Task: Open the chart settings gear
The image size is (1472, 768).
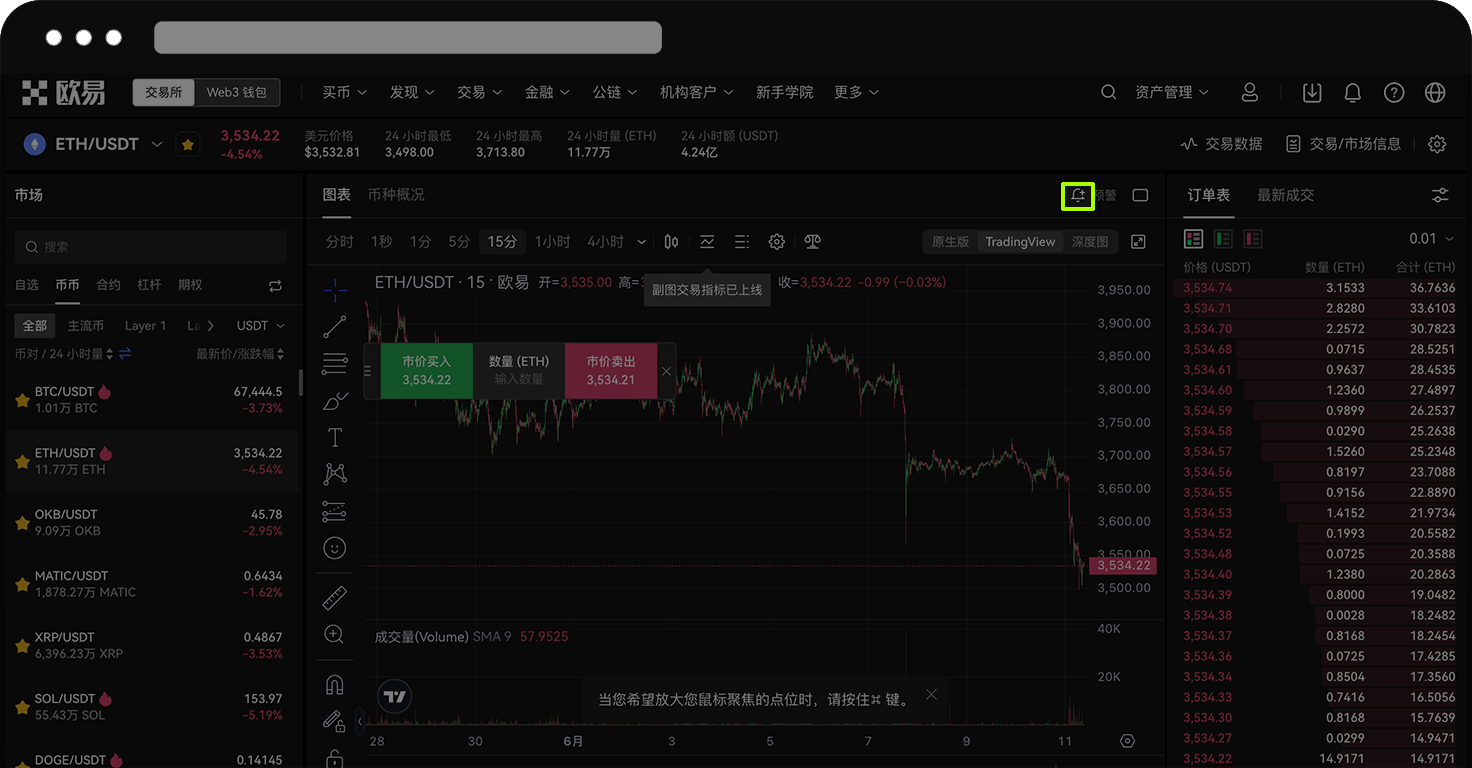Action: pyautogui.click(x=776, y=241)
